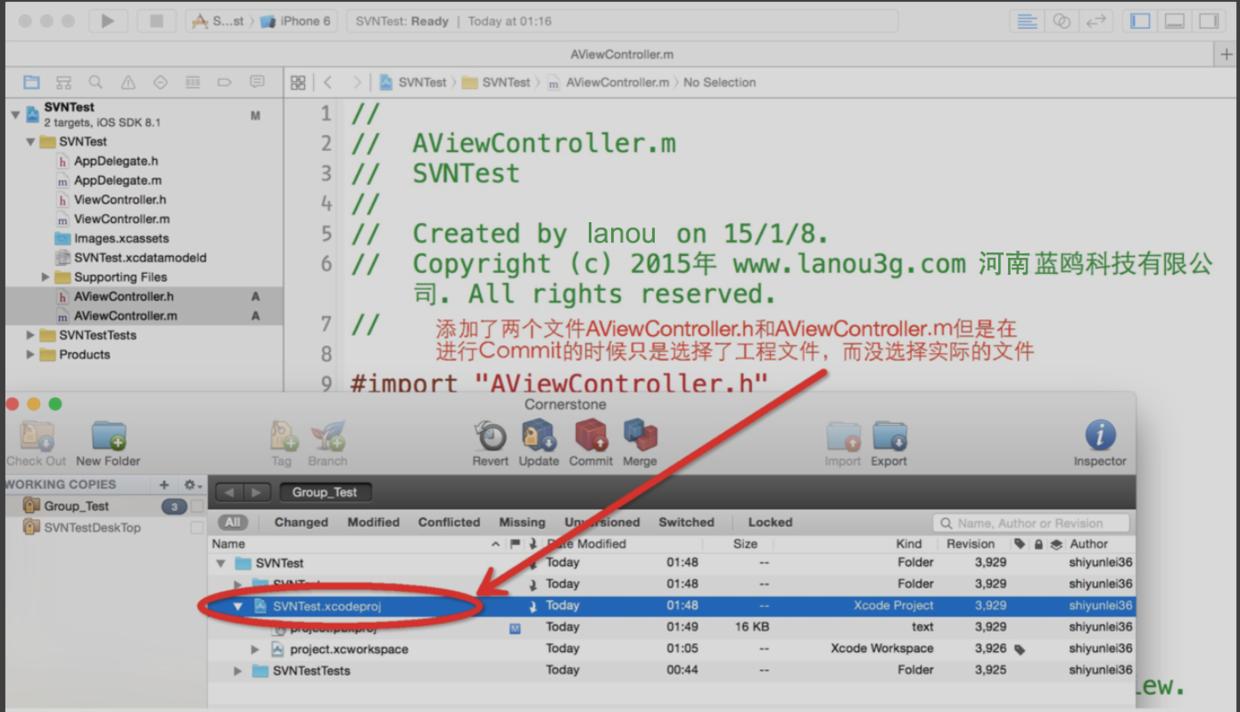Expand the Products group in Xcode
The width and height of the screenshot is (1240, 712).
[31, 354]
